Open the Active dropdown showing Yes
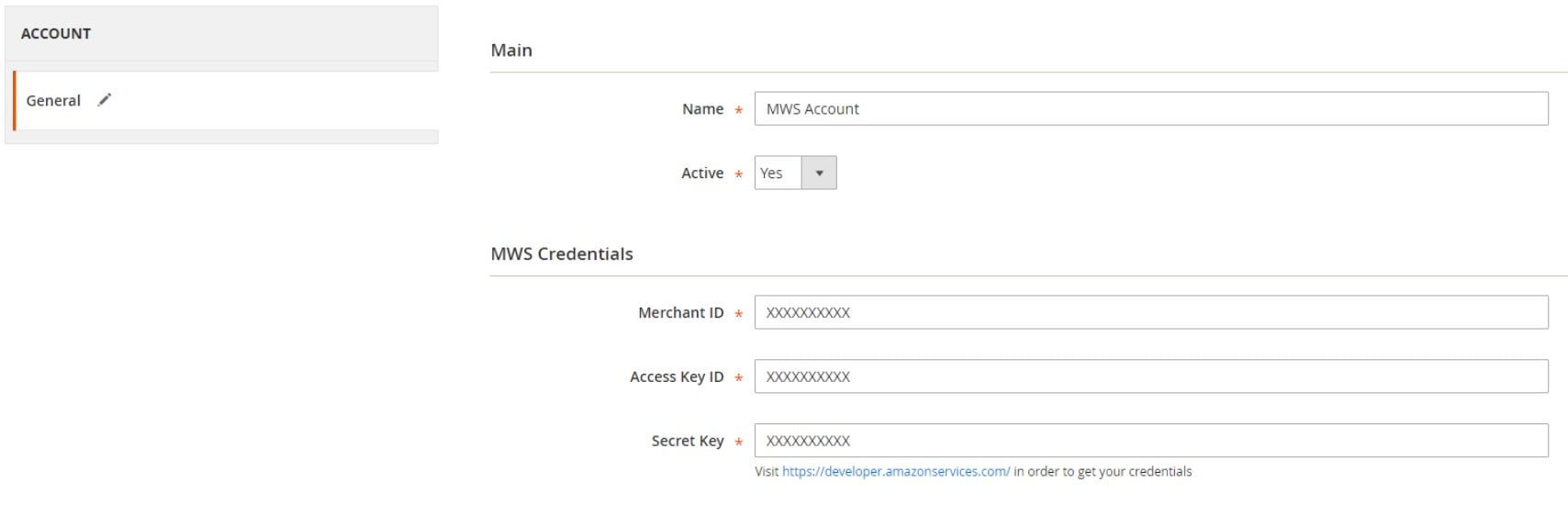Screen dimensions: 1568x505 795,174
